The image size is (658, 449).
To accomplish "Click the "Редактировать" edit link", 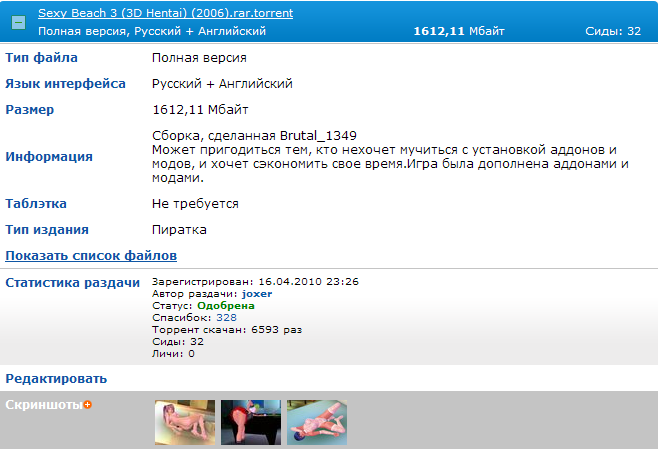I will pyautogui.click(x=56, y=379).
